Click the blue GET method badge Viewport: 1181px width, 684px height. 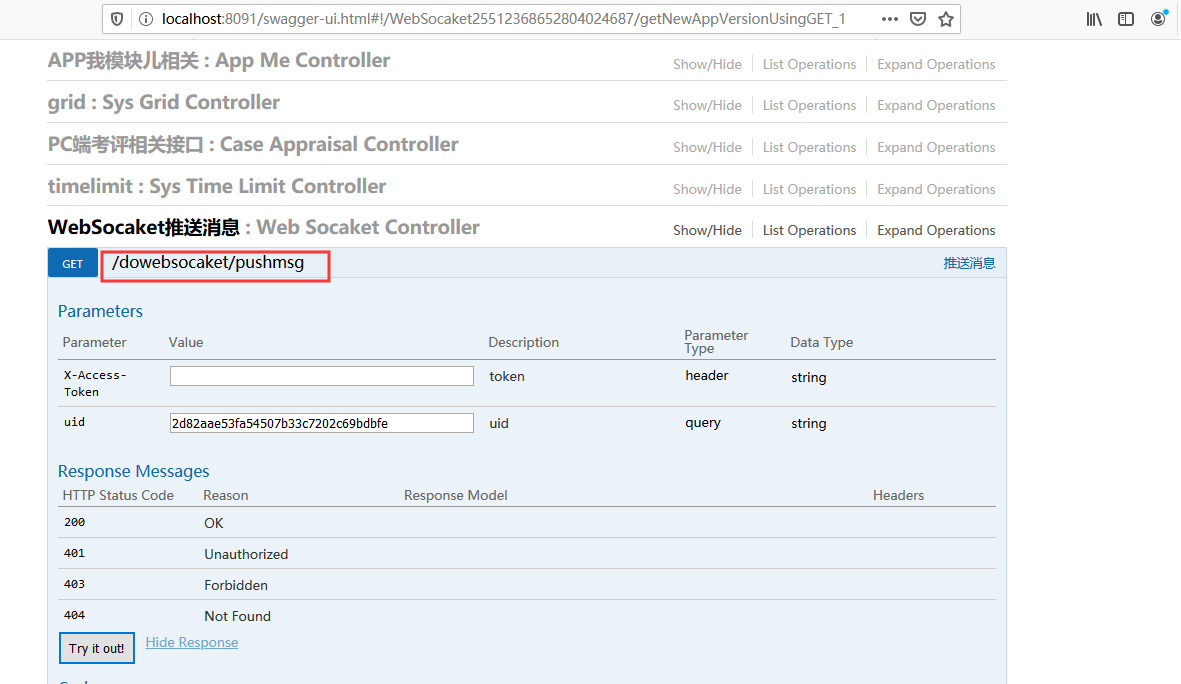[x=72, y=262]
